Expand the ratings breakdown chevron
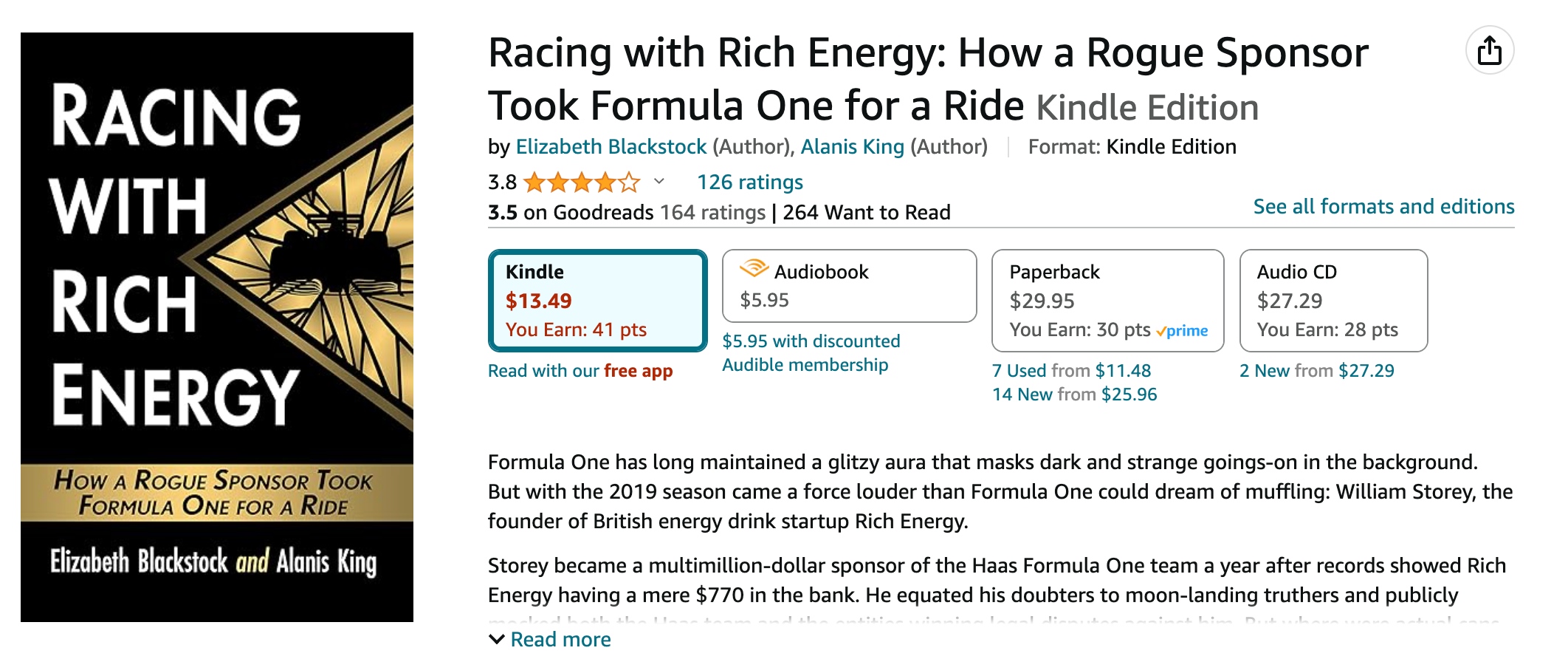 (659, 182)
